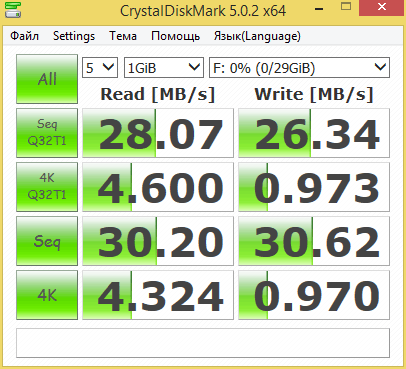The height and width of the screenshot is (369, 406).
Task: Click the CrystalDiskMark app icon in title bar
Action: (13, 10)
